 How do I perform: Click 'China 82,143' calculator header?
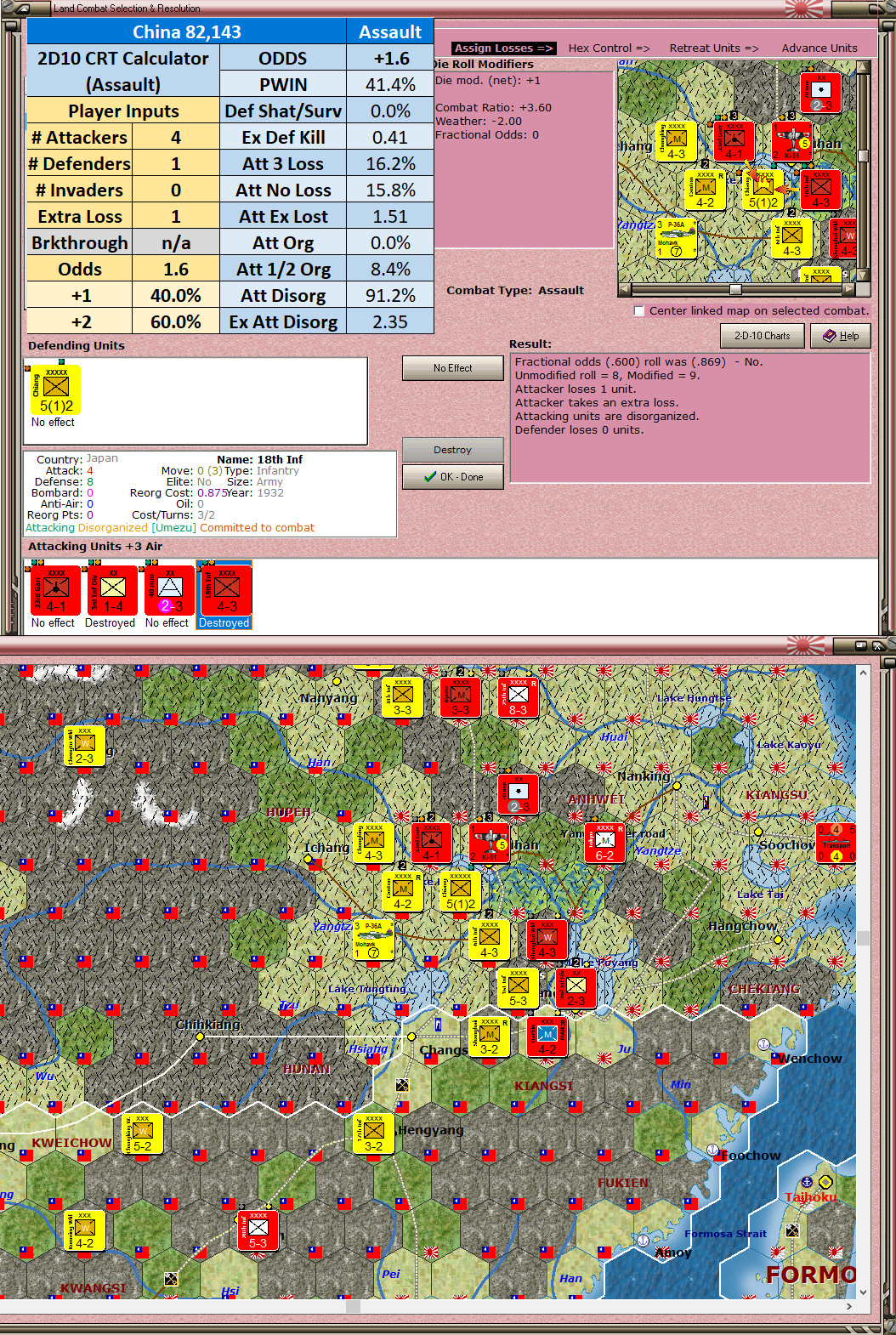pyautogui.click(x=187, y=32)
